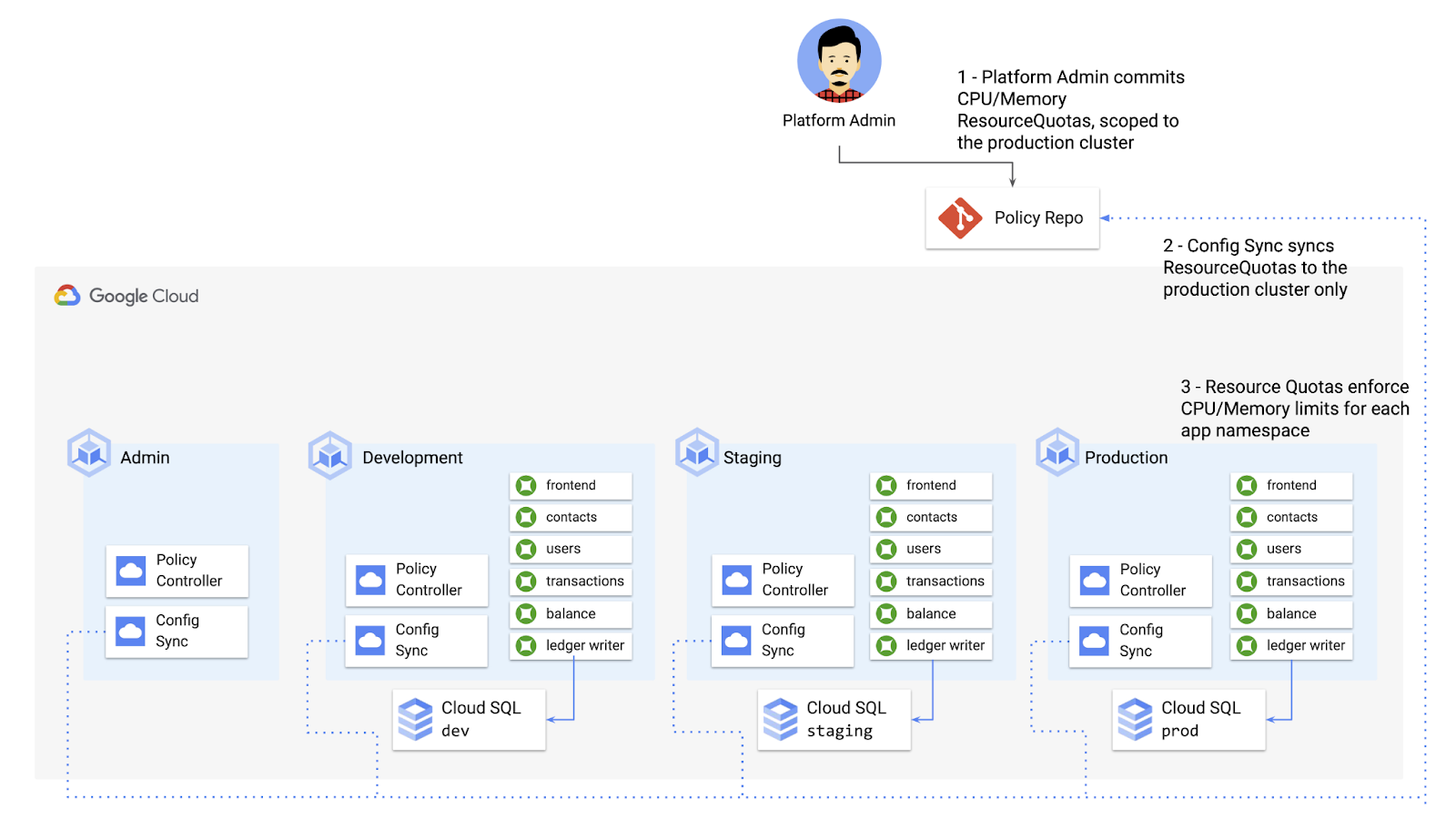Select the Admin cluster hexagon icon
The width and height of the screenshot is (1456, 819).
click(89, 452)
